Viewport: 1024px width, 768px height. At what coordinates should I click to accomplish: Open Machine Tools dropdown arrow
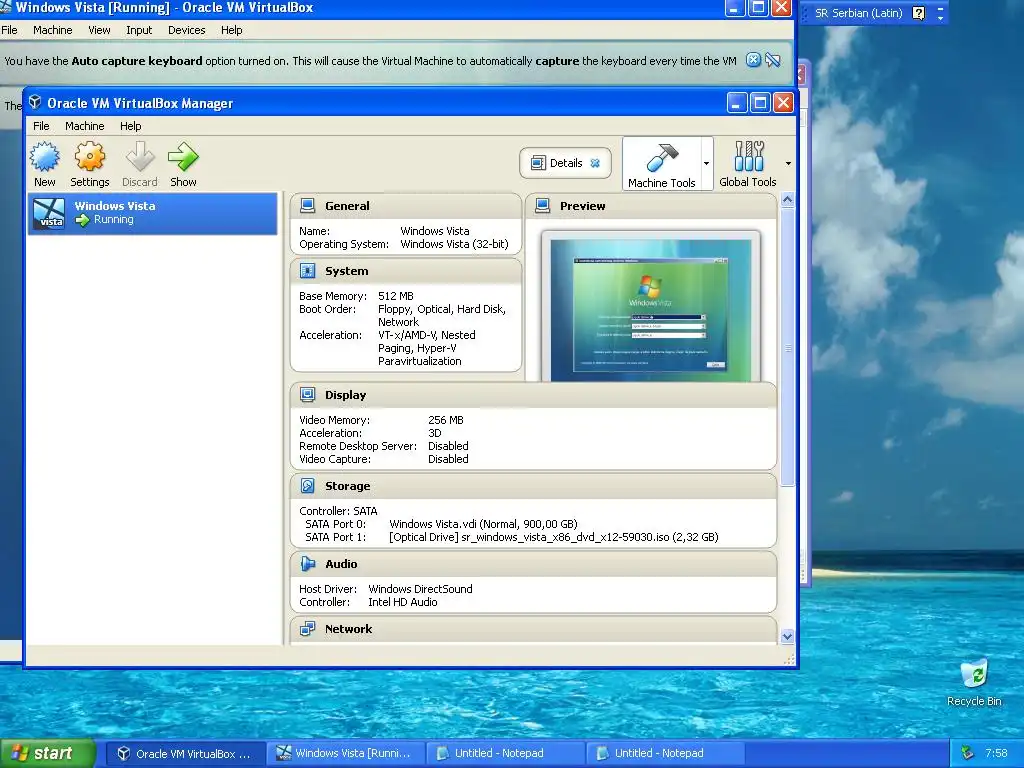click(x=706, y=163)
